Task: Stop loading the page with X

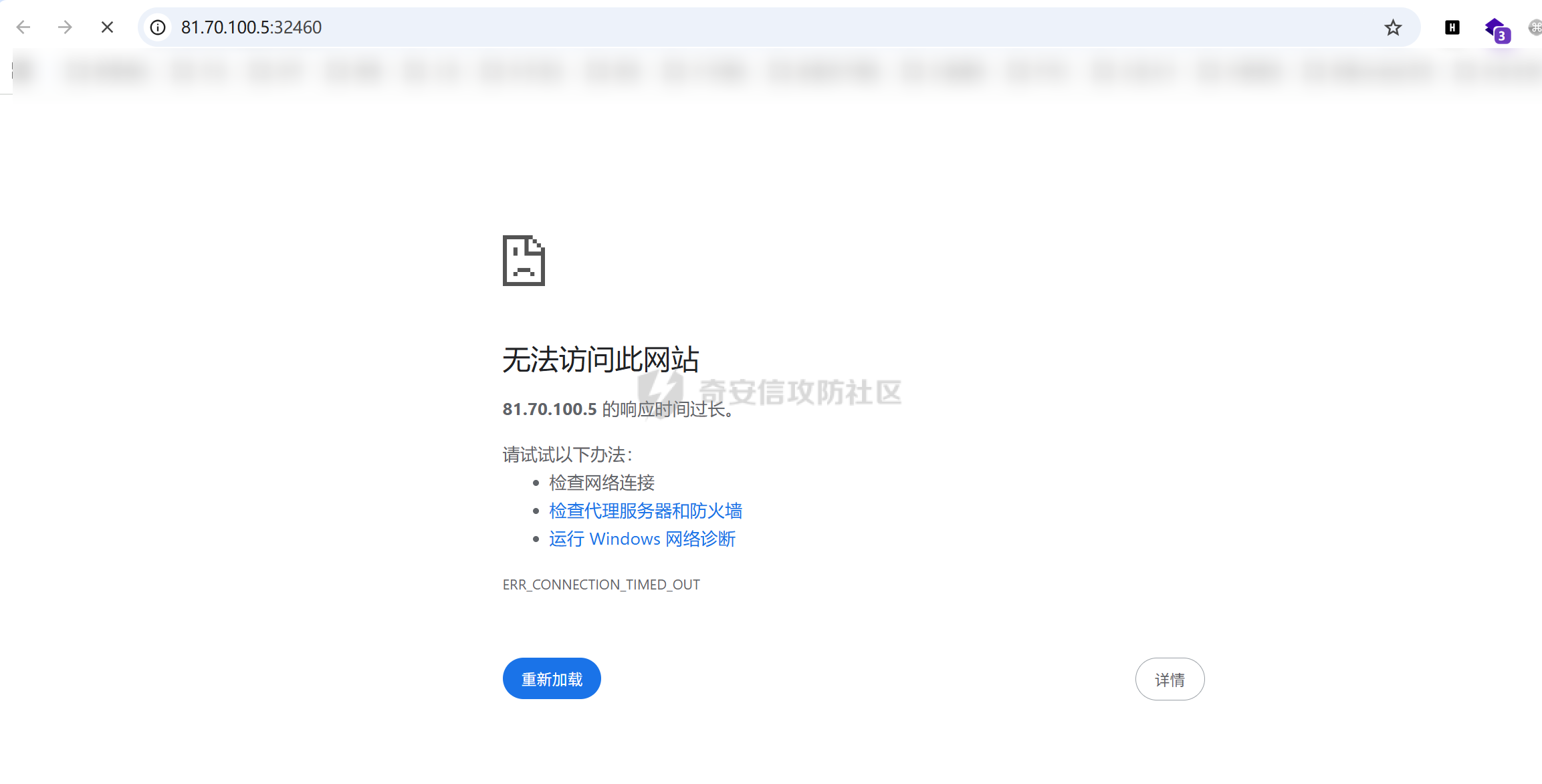Action: coord(107,27)
